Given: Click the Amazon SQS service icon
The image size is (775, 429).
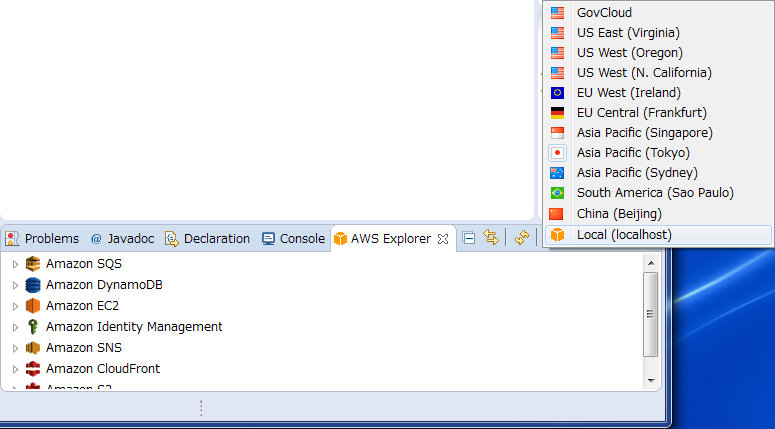Looking at the screenshot, I should pyautogui.click(x=33, y=264).
